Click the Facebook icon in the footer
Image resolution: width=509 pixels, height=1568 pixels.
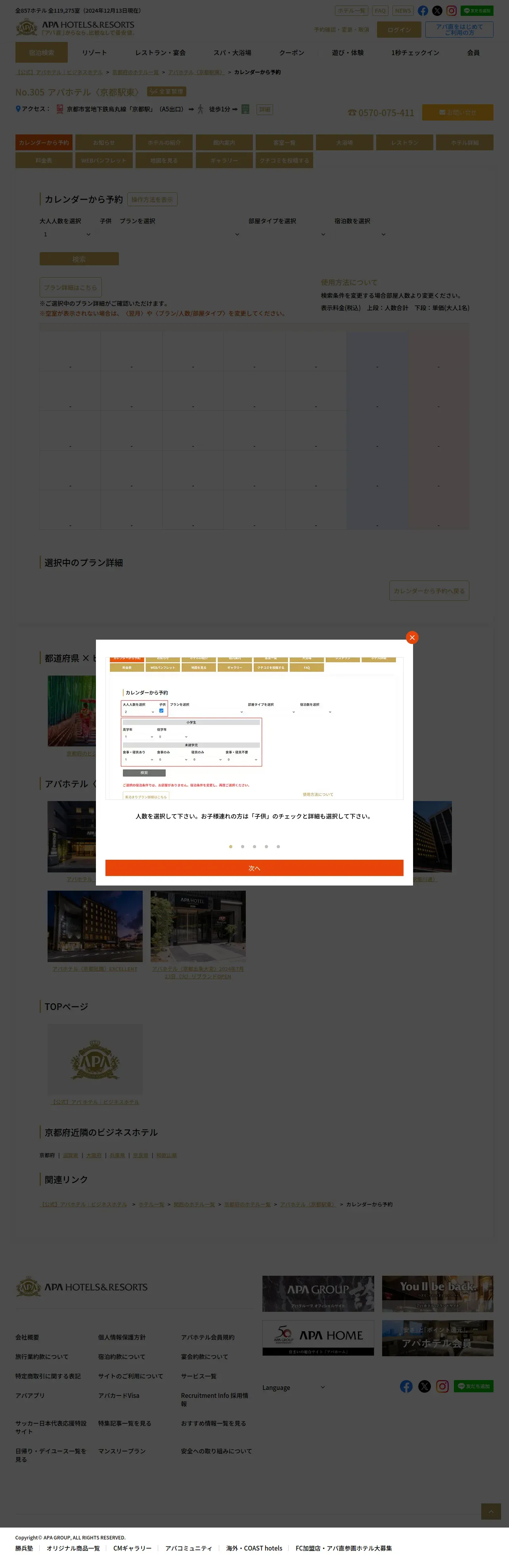click(406, 1386)
